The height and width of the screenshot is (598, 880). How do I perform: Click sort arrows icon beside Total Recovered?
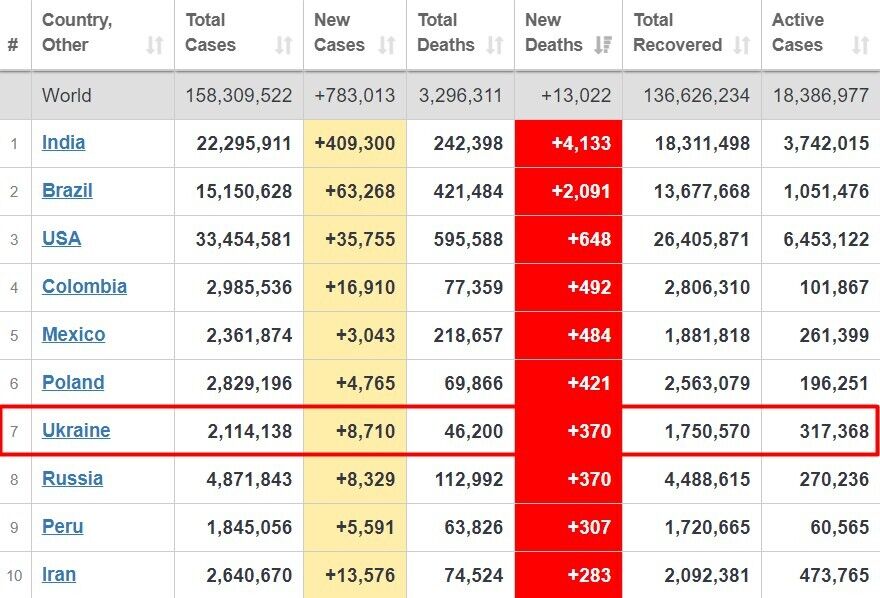(741, 45)
